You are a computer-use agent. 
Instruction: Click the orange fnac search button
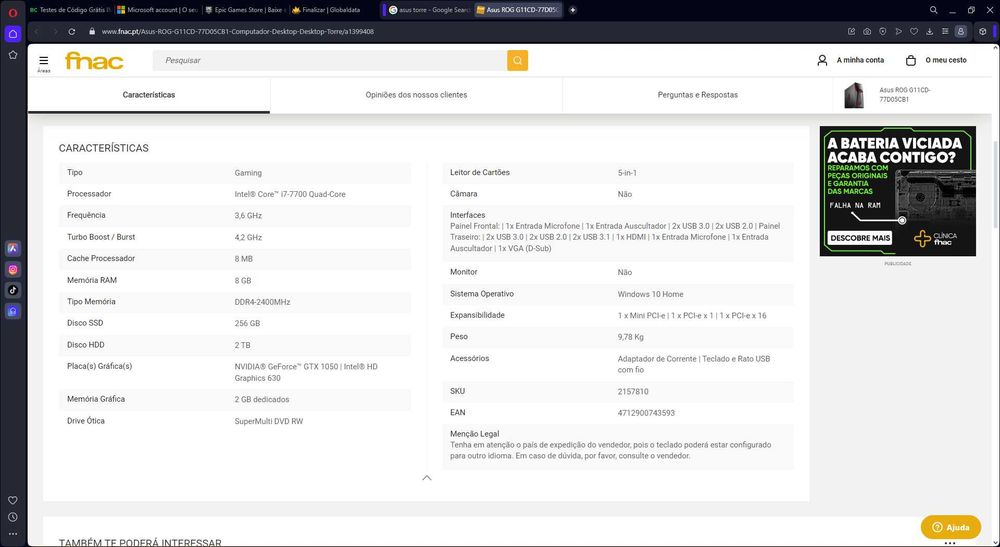point(517,61)
